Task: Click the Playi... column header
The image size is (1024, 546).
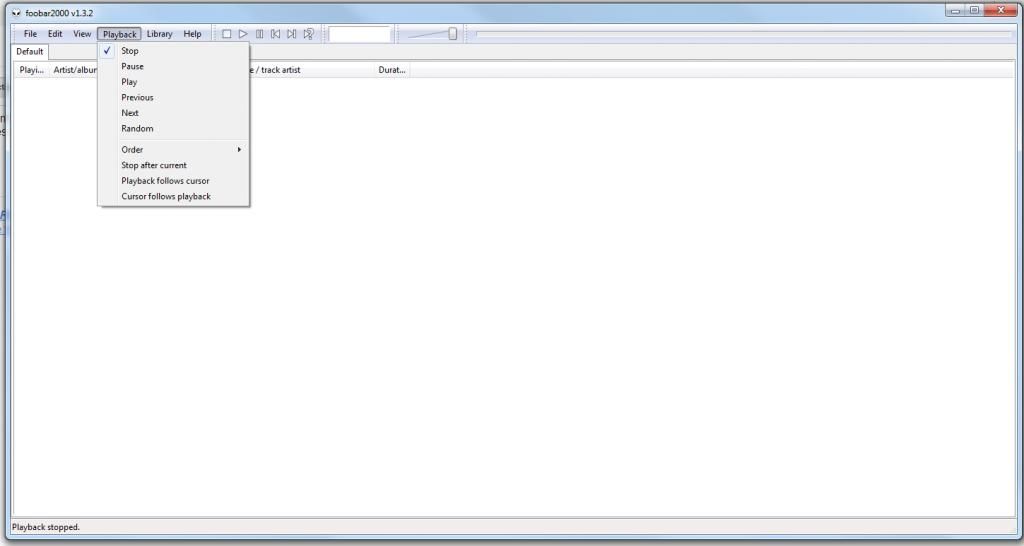Action: point(31,70)
